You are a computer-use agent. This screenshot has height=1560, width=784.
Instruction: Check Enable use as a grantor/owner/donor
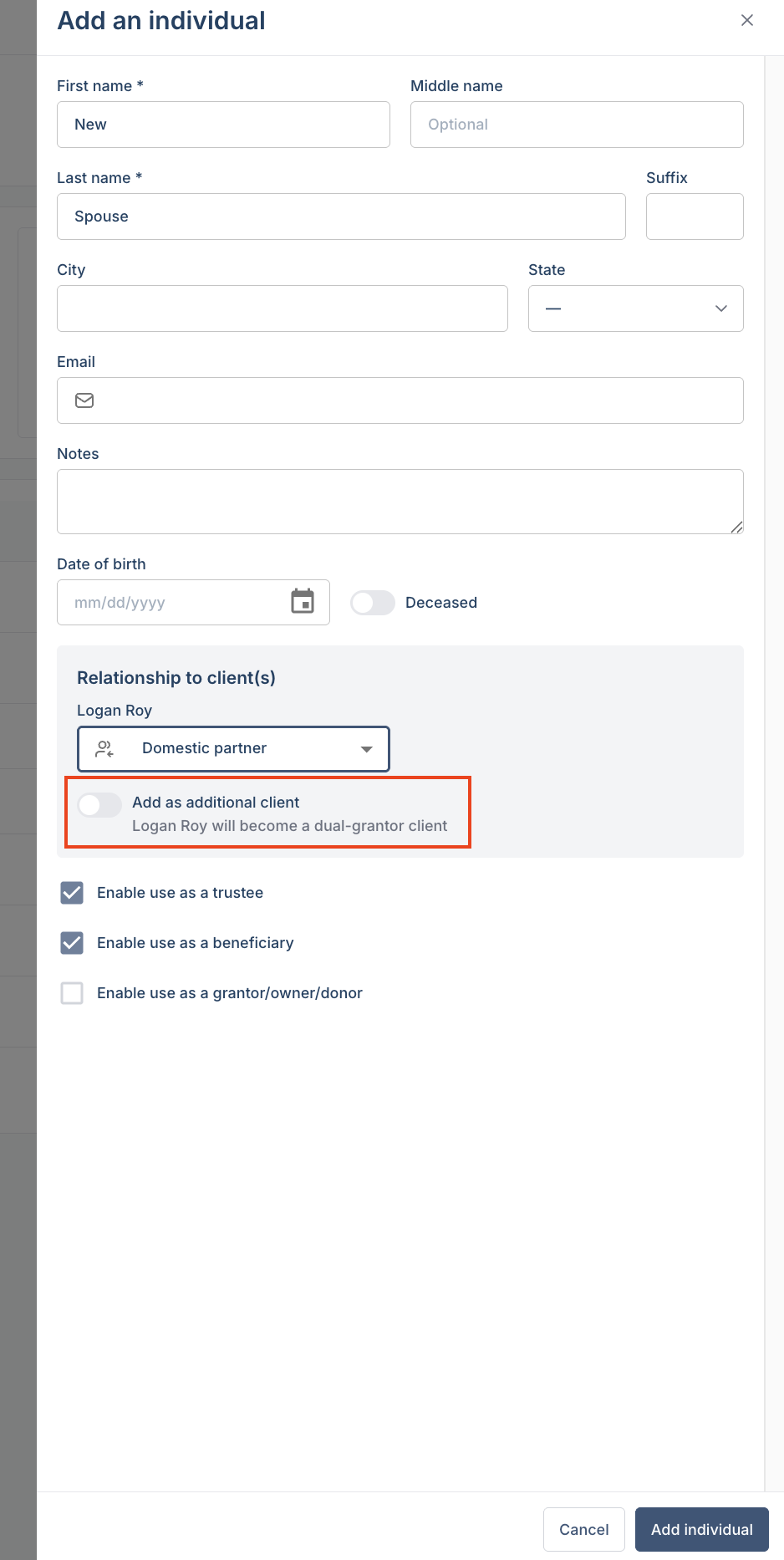72,993
